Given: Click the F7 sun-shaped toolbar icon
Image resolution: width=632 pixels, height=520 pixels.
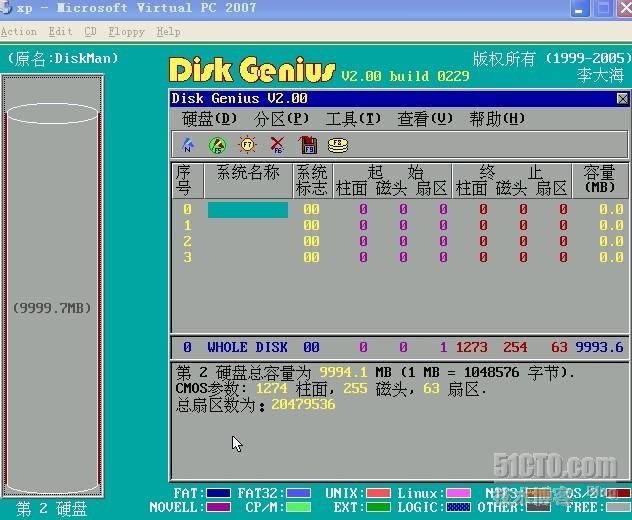Looking at the screenshot, I should pos(247,145).
